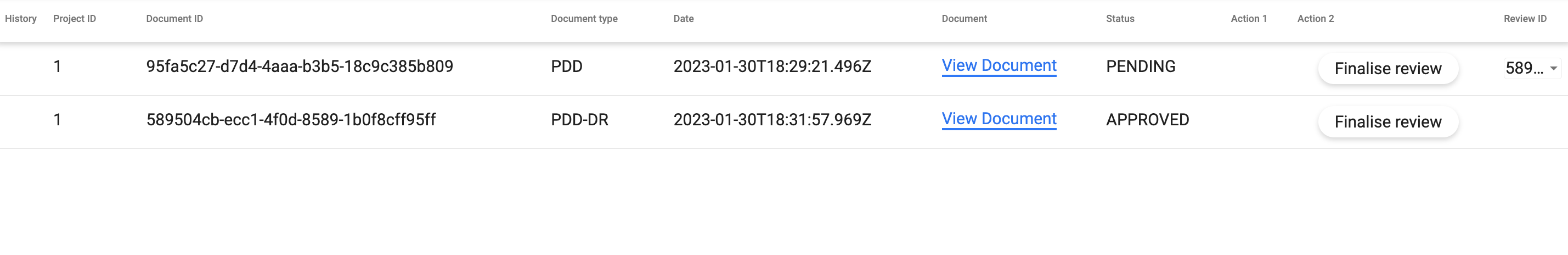Open View Document link for PDD-DR row
This screenshot has width=1568, height=255.
(x=999, y=119)
